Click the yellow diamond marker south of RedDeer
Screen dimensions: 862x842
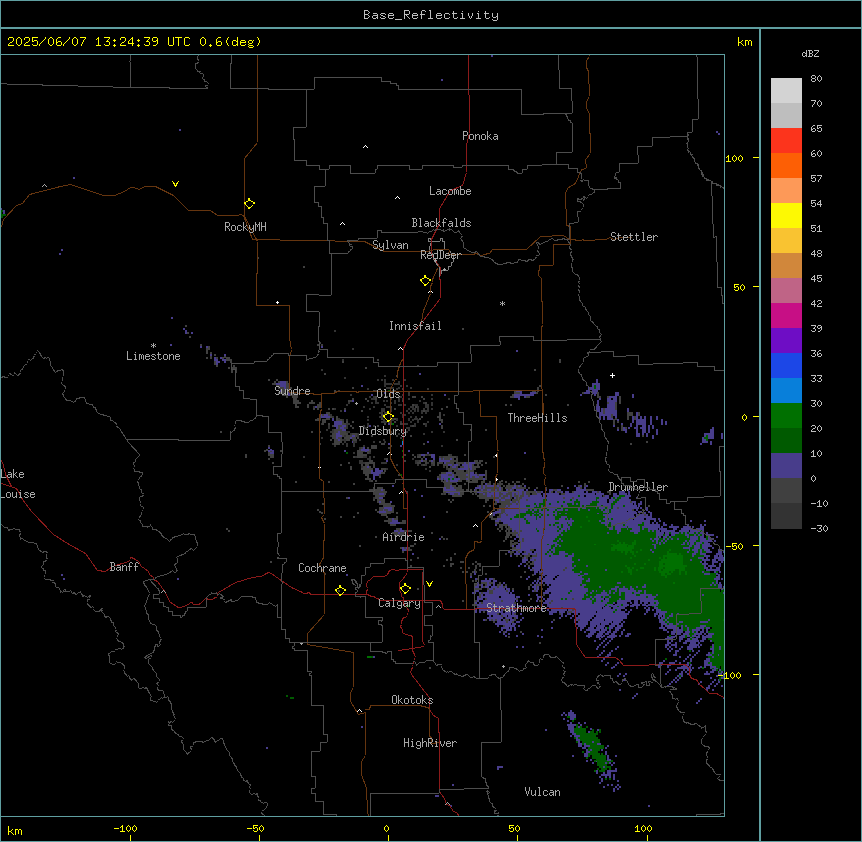pos(425,281)
